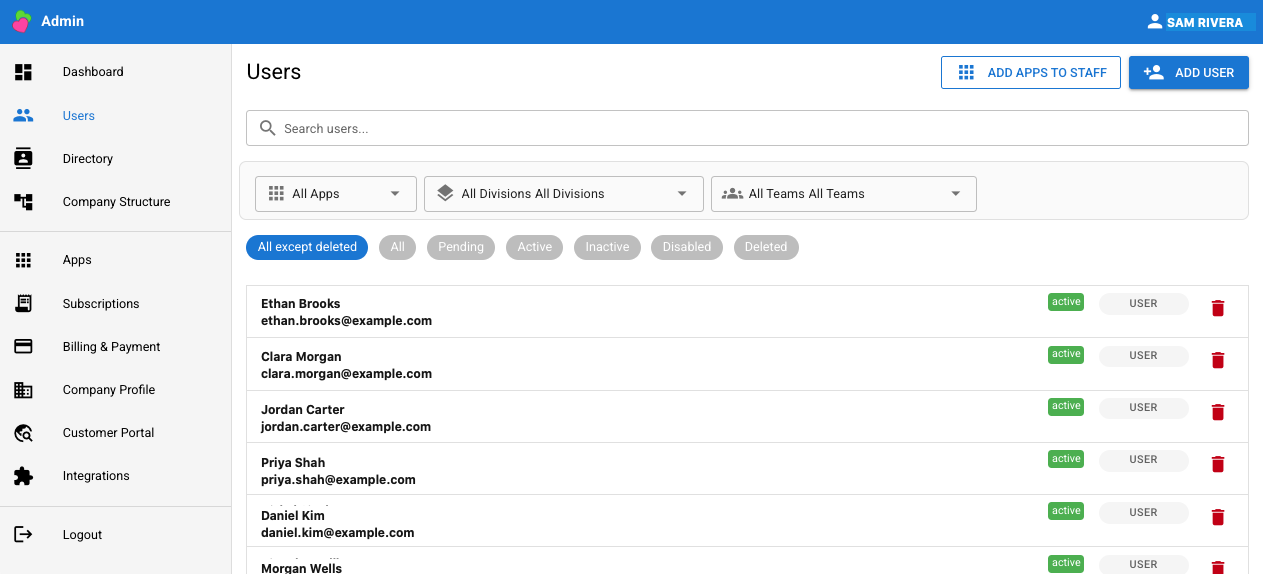
Task: Filter users by Deleted status
Action: tap(766, 247)
